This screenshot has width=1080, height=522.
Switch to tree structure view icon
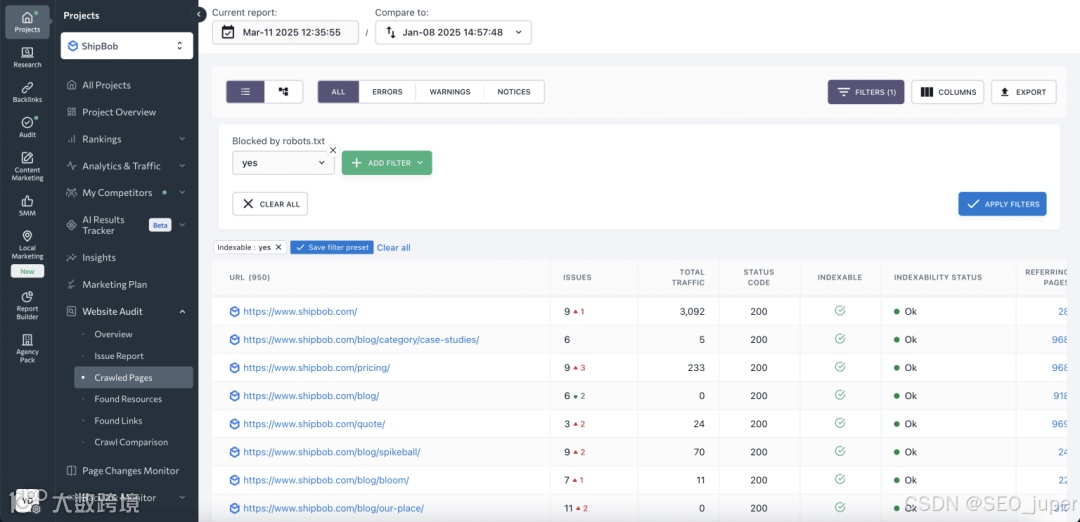[283, 92]
